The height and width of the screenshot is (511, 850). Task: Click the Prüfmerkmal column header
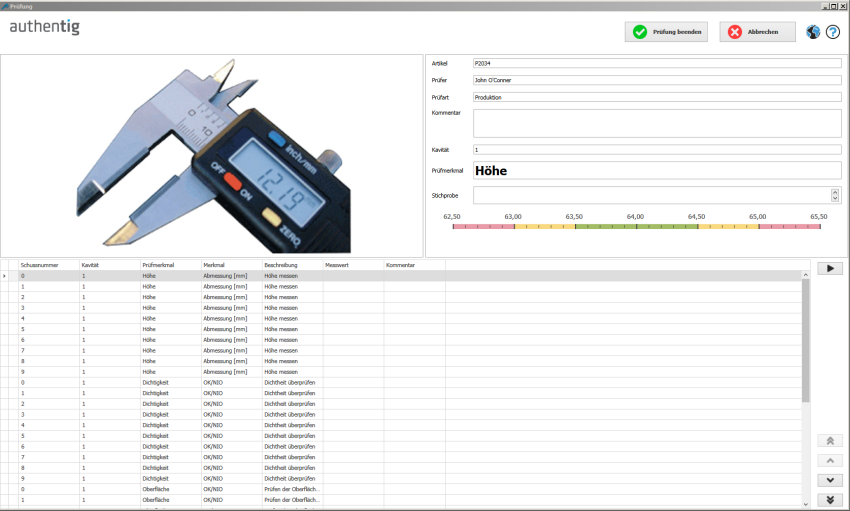171,265
